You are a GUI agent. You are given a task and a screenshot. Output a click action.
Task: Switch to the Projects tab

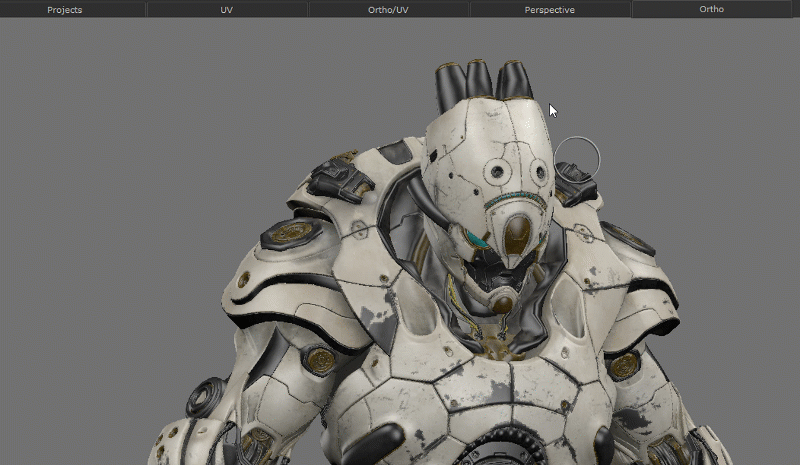click(65, 10)
